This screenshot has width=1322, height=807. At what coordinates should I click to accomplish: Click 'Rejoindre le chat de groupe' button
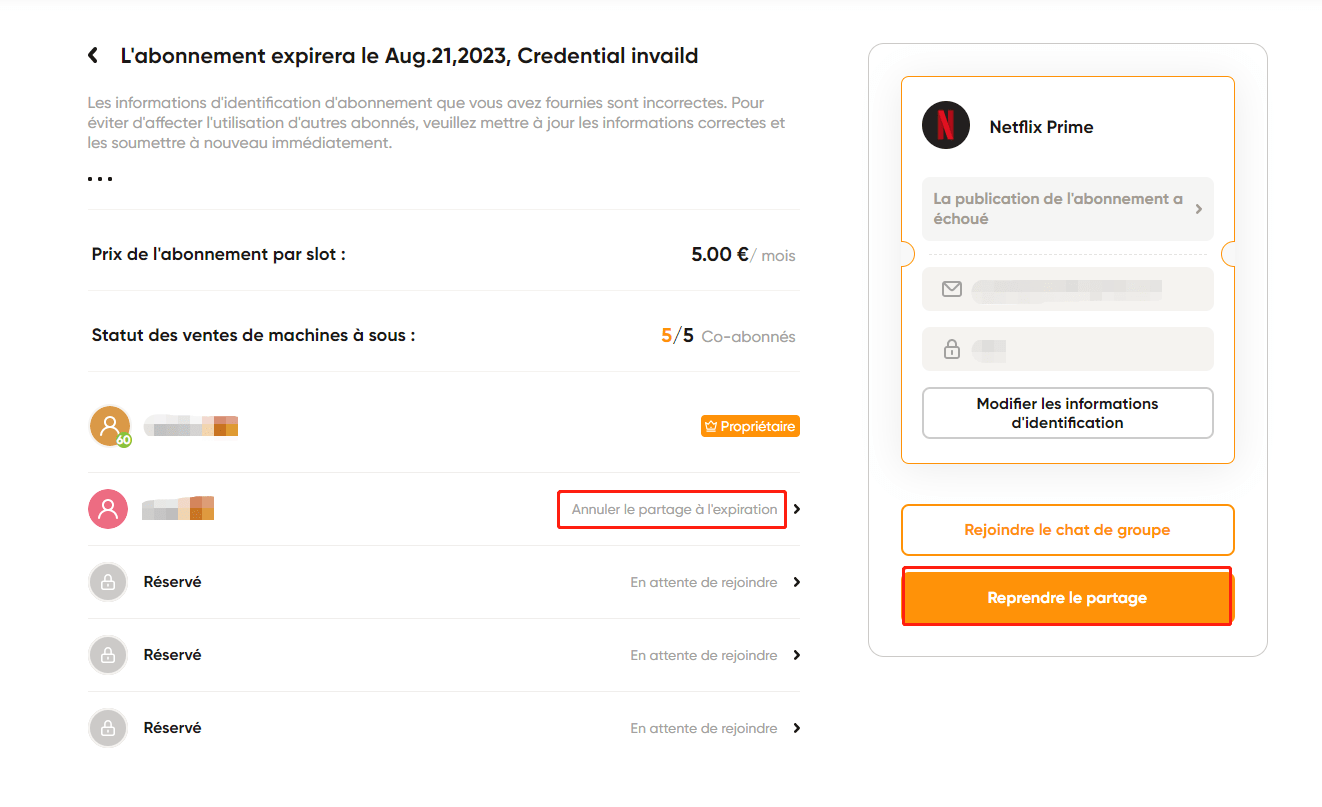[x=1067, y=530]
